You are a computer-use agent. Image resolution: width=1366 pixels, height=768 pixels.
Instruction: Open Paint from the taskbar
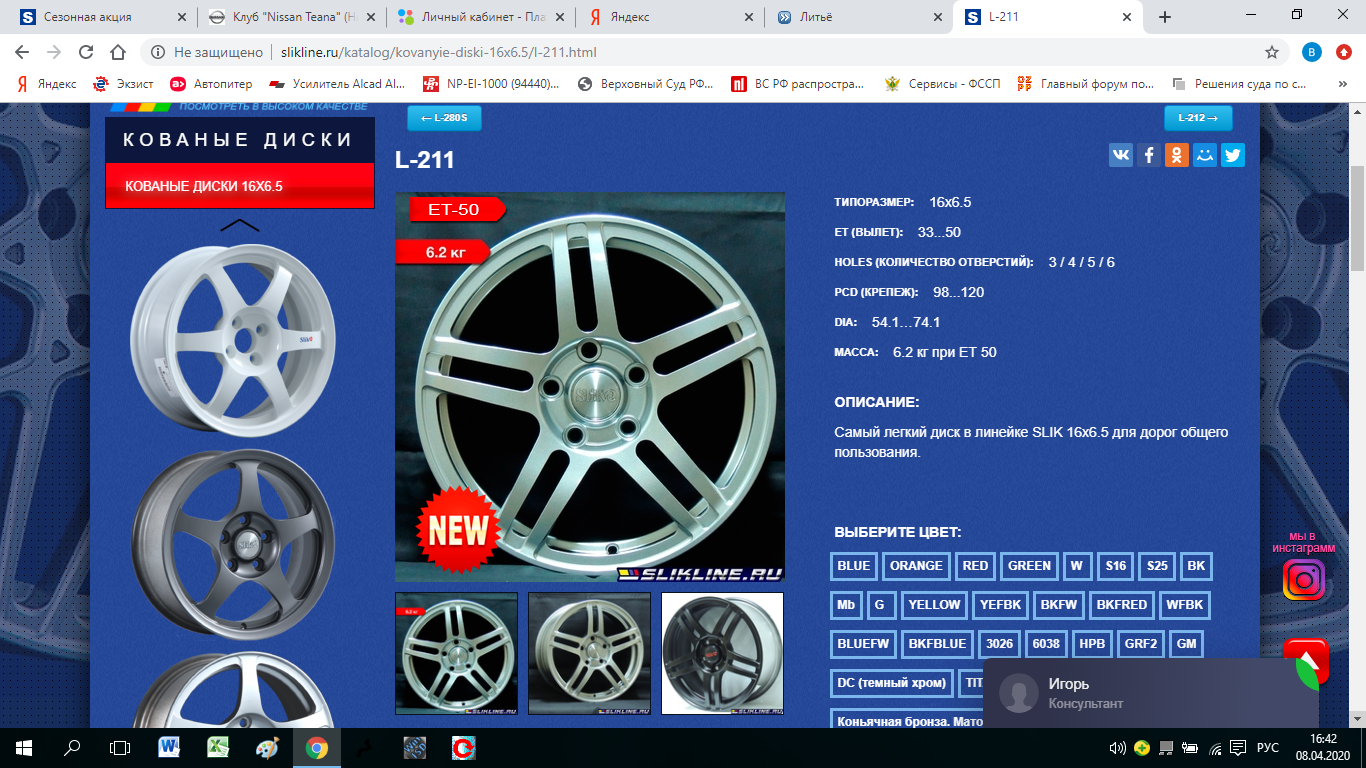(268, 747)
